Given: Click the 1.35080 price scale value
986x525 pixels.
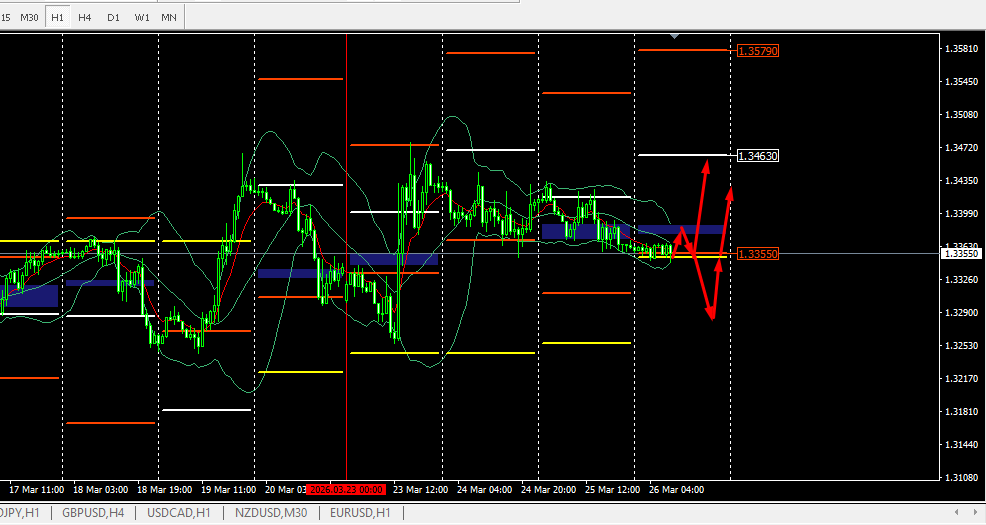Looking at the screenshot, I should coord(962,115).
